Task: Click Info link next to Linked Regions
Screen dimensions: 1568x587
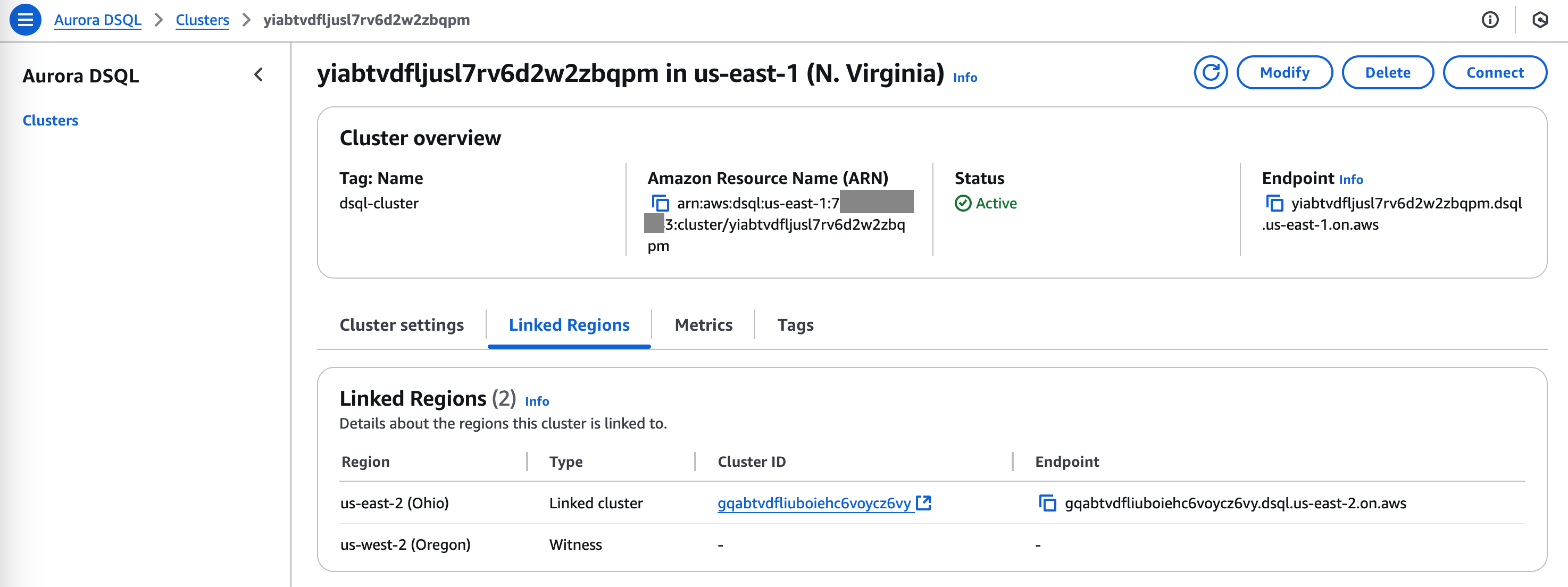Action: [x=536, y=401]
